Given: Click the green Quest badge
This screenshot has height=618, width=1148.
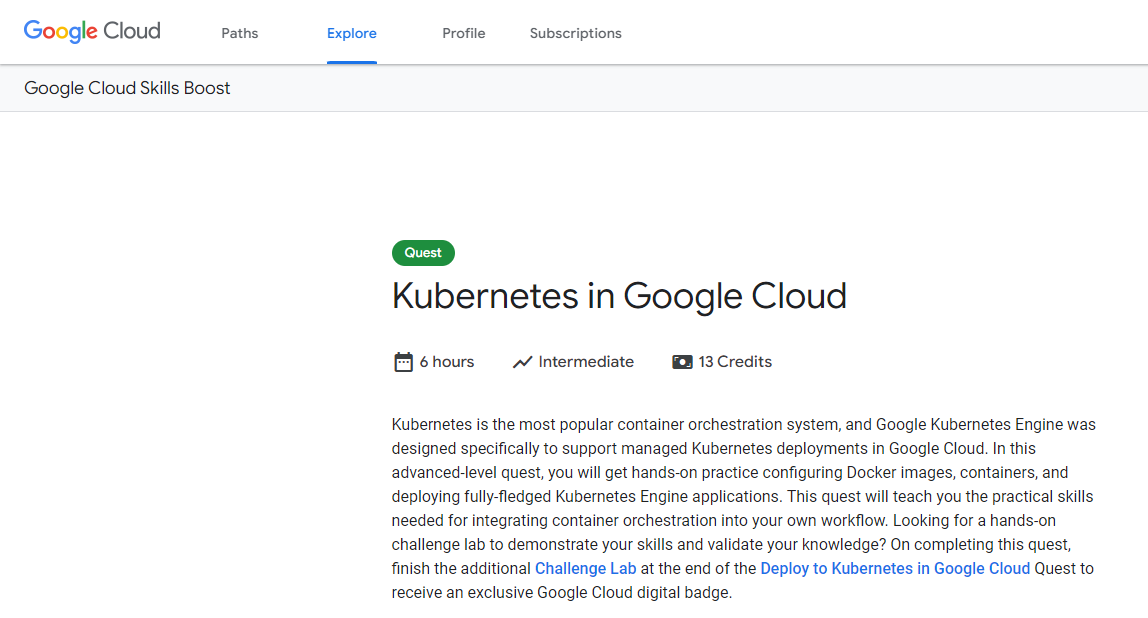Looking at the screenshot, I should [423, 253].
